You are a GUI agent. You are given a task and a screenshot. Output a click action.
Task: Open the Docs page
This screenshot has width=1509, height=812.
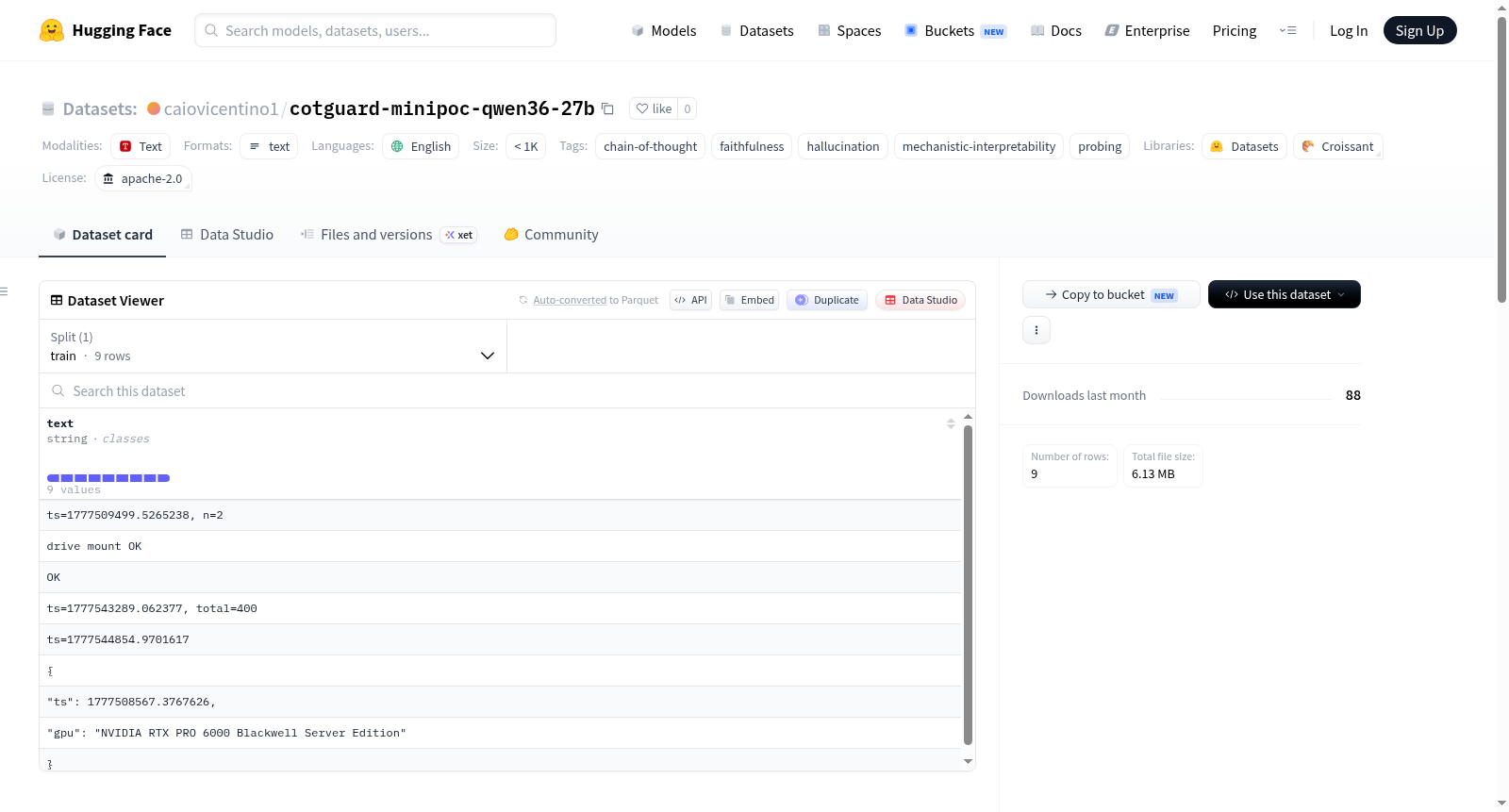pos(1056,30)
